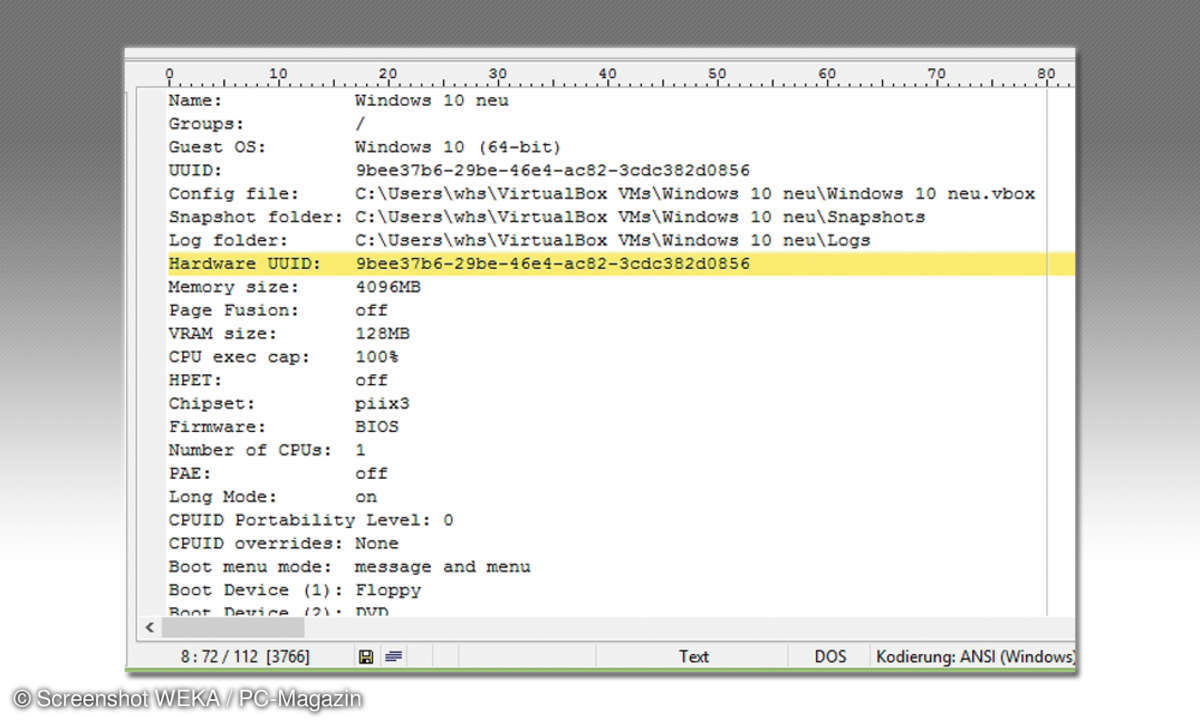The width and height of the screenshot is (1200, 720).
Task: Click the 'CPU exec cap:' label
Action: pos(239,357)
